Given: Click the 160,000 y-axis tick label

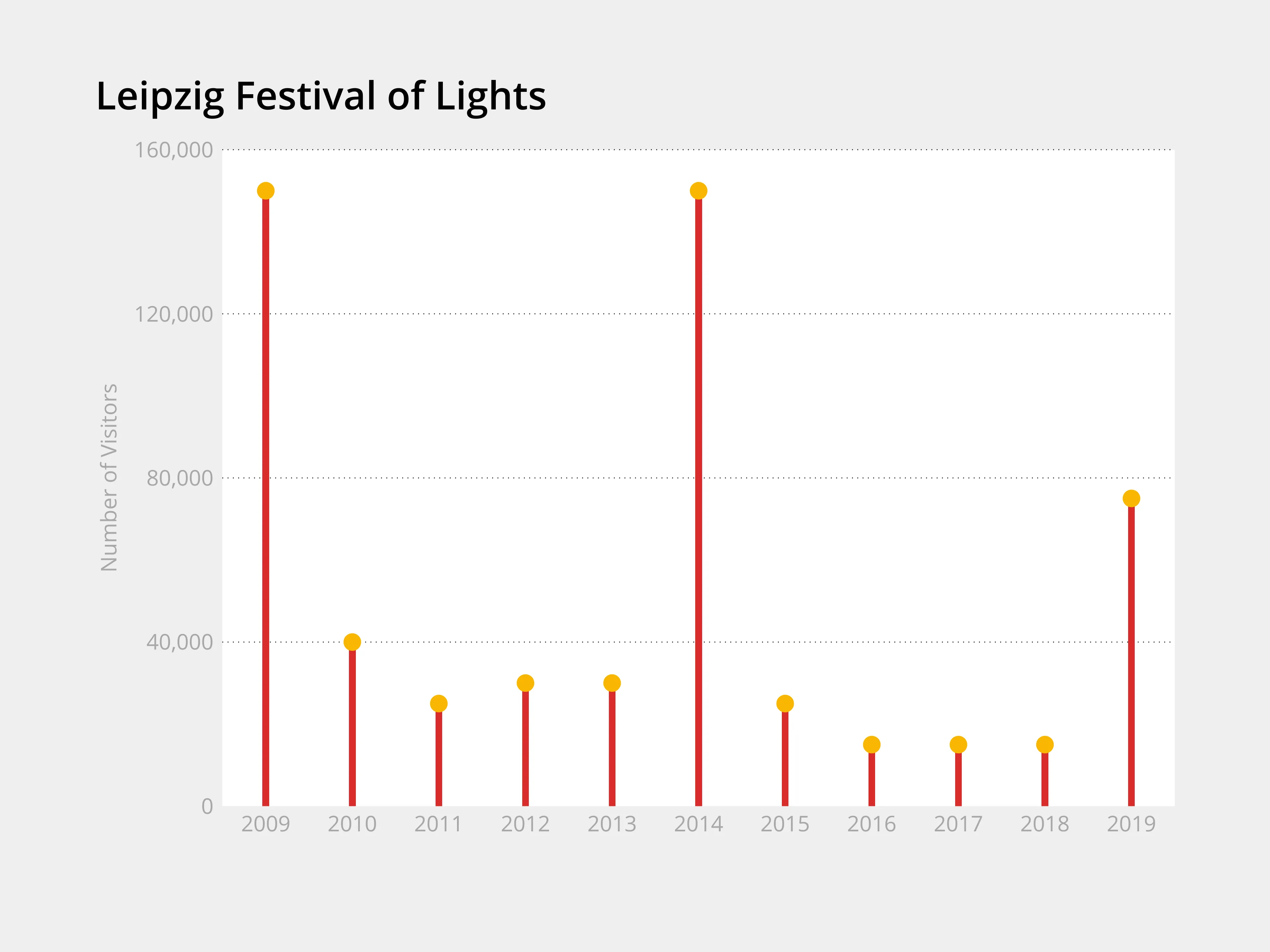Looking at the screenshot, I should pos(173,150).
